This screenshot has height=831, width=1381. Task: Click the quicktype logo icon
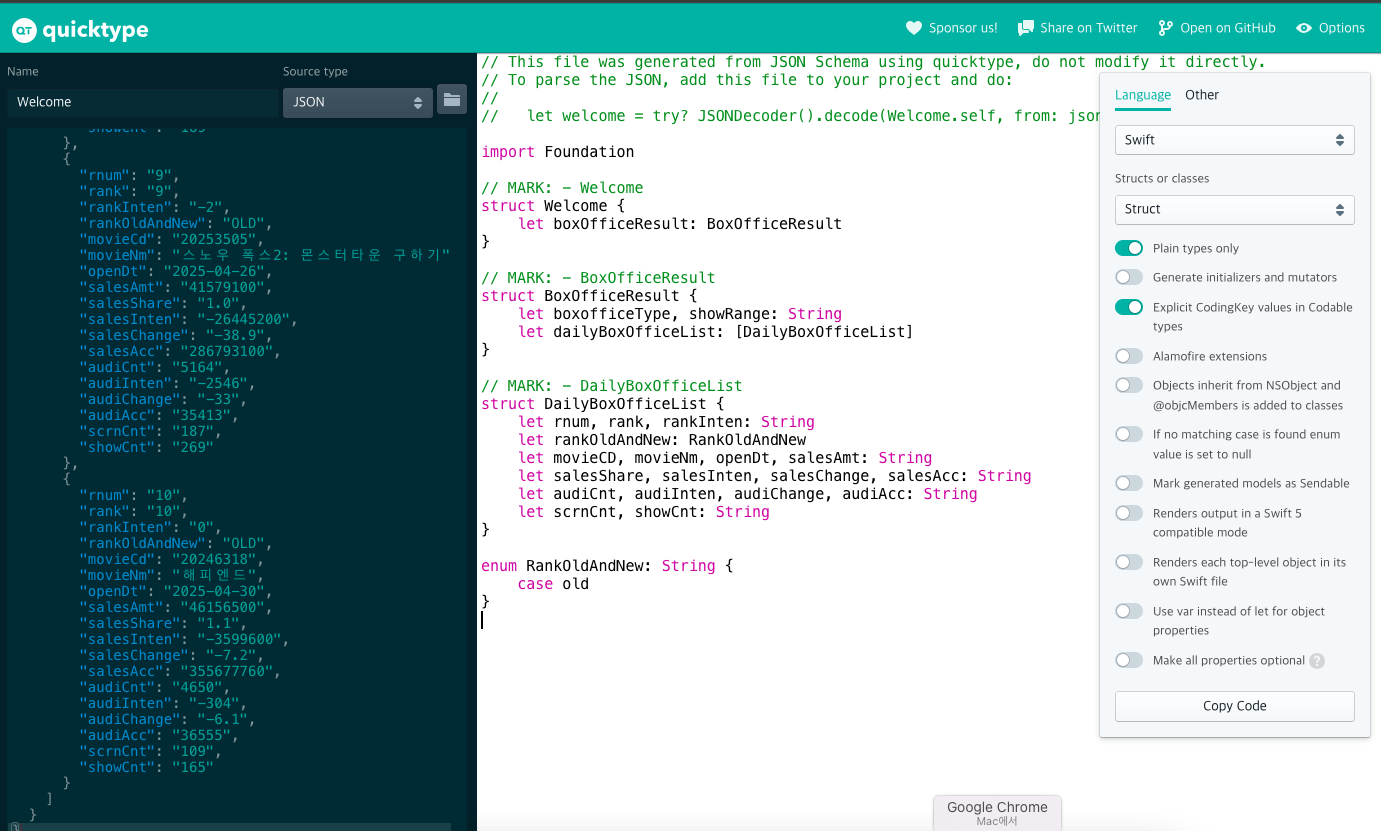pos(24,30)
